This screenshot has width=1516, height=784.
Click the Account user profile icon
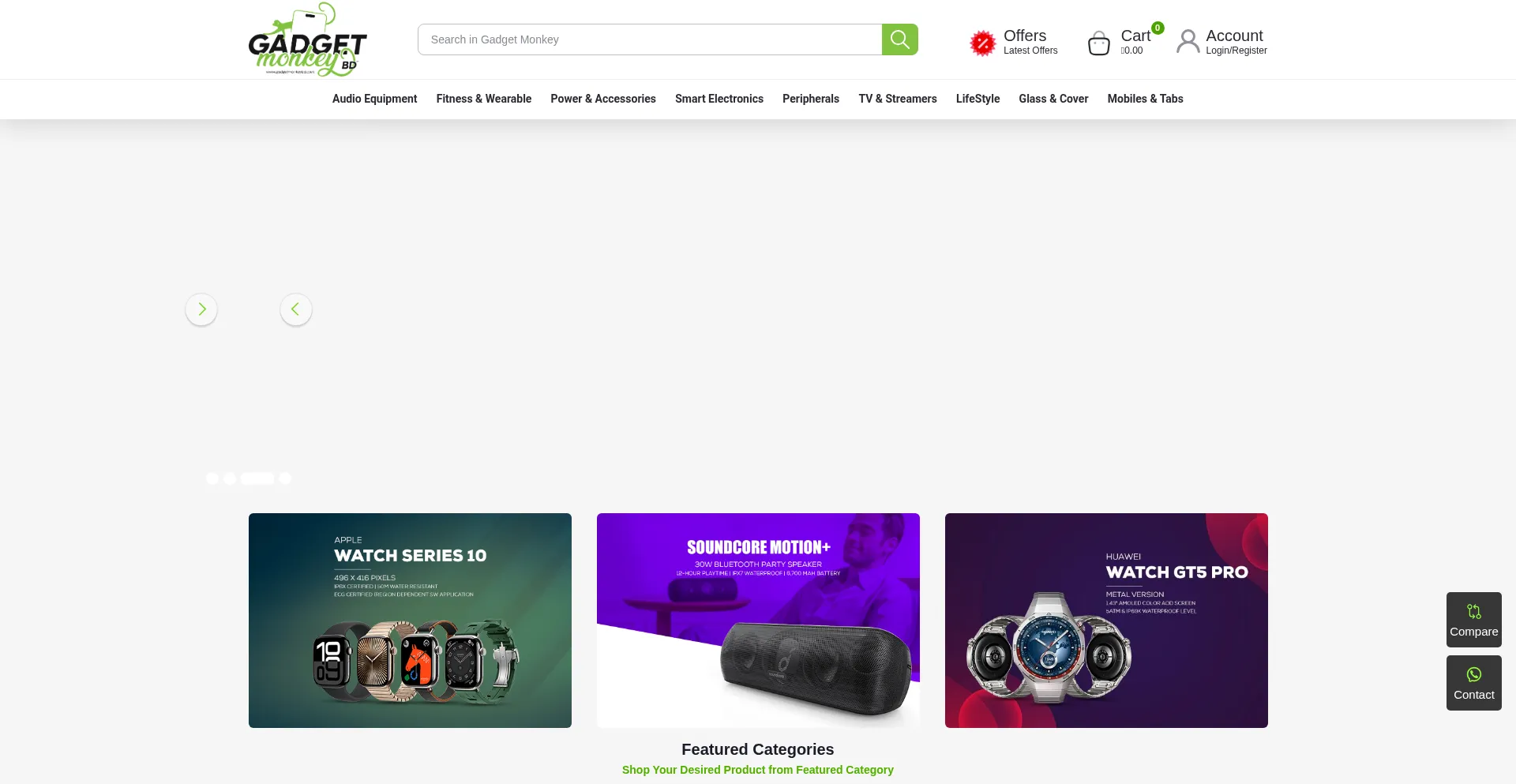pyautogui.click(x=1188, y=41)
